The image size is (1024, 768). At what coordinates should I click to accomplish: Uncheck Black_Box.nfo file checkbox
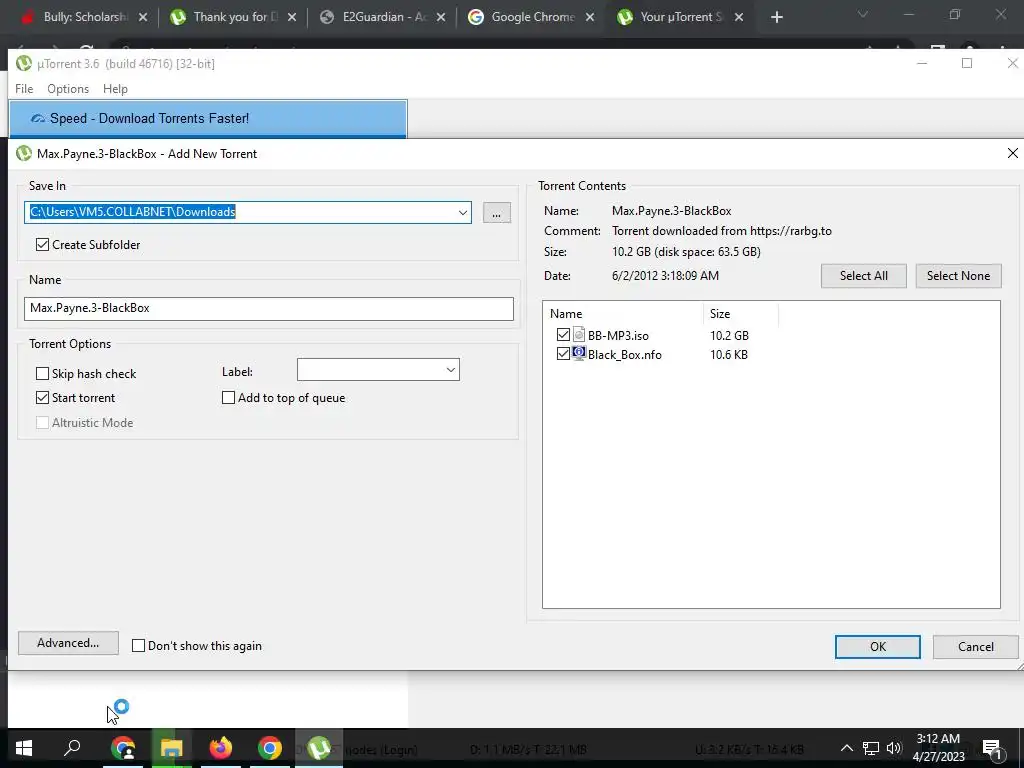[x=564, y=354]
